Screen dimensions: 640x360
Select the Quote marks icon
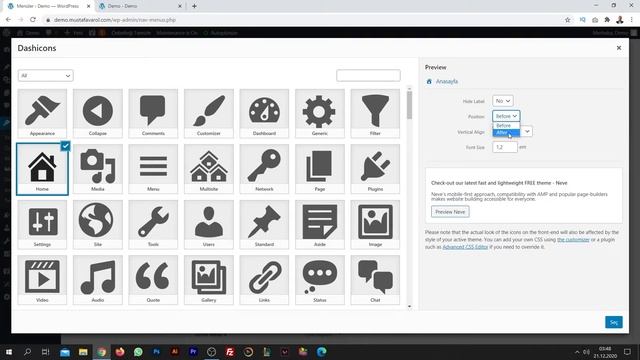click(x=153, y=280)
